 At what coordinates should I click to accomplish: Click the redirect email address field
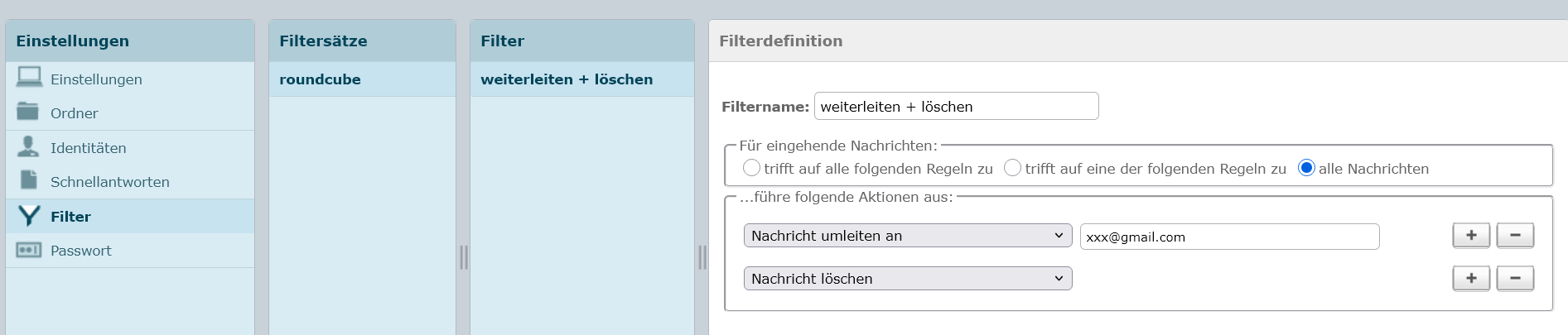(x=1229, y=237)
